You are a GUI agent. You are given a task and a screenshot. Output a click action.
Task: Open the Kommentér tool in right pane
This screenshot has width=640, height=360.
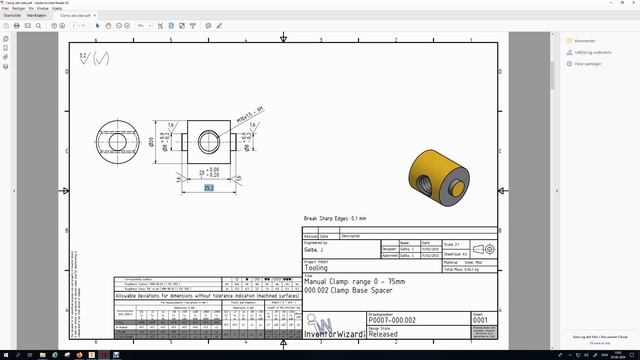tap(581, 41)
